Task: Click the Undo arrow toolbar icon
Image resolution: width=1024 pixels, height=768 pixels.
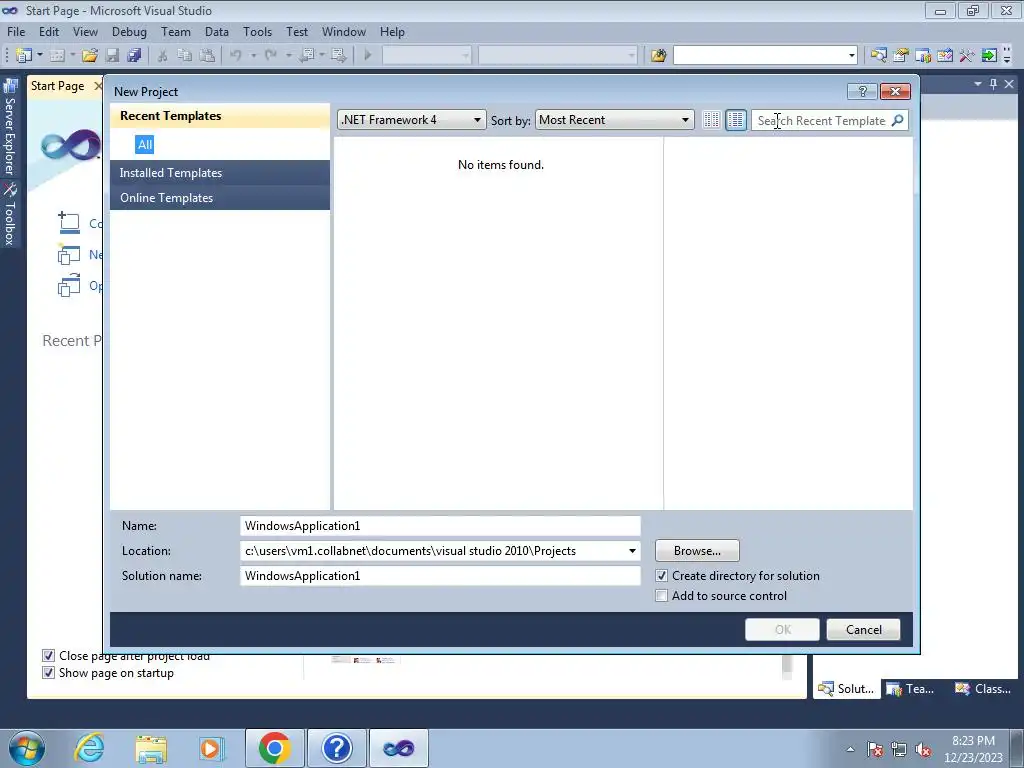Action: (236, 56)
